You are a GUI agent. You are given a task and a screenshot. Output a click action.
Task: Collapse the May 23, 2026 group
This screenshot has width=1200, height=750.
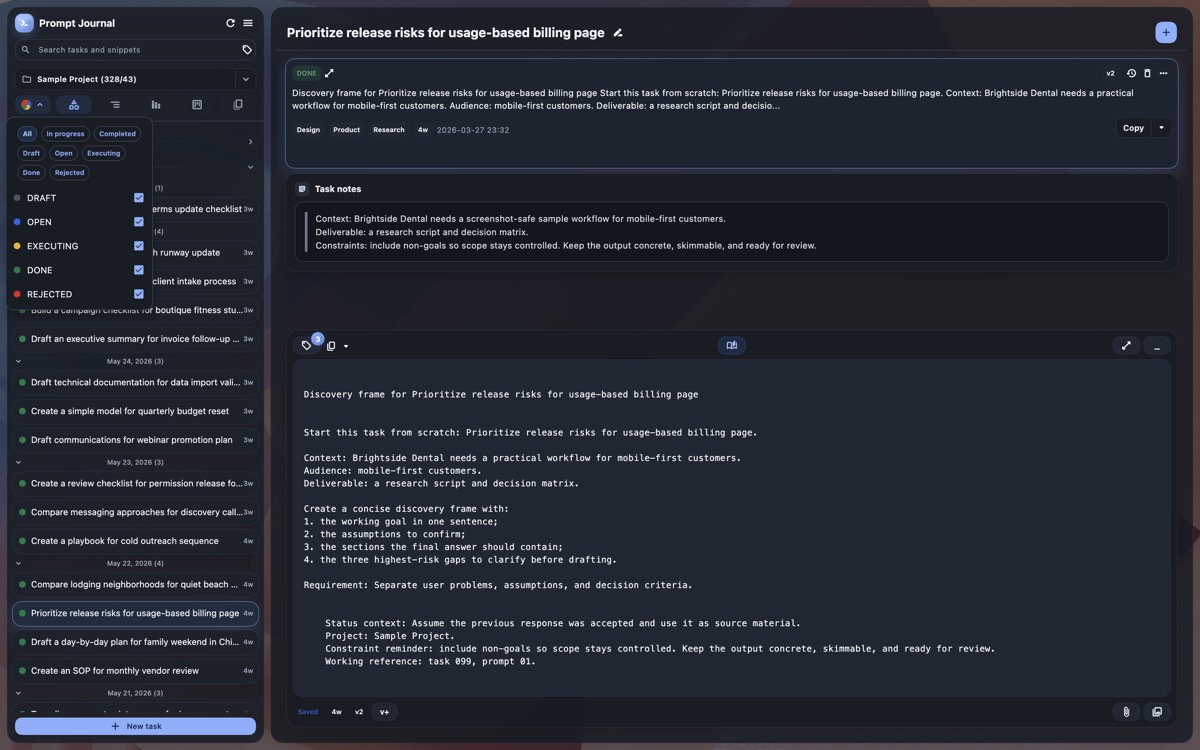tap(19, 462)
